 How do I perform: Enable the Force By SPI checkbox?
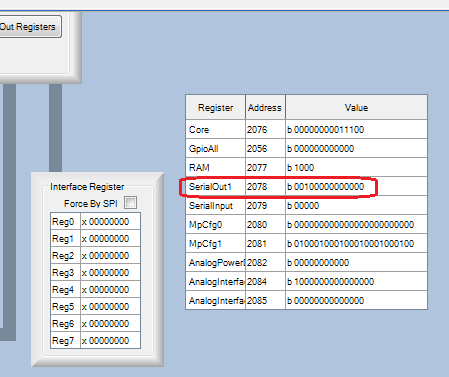point(130,203)
